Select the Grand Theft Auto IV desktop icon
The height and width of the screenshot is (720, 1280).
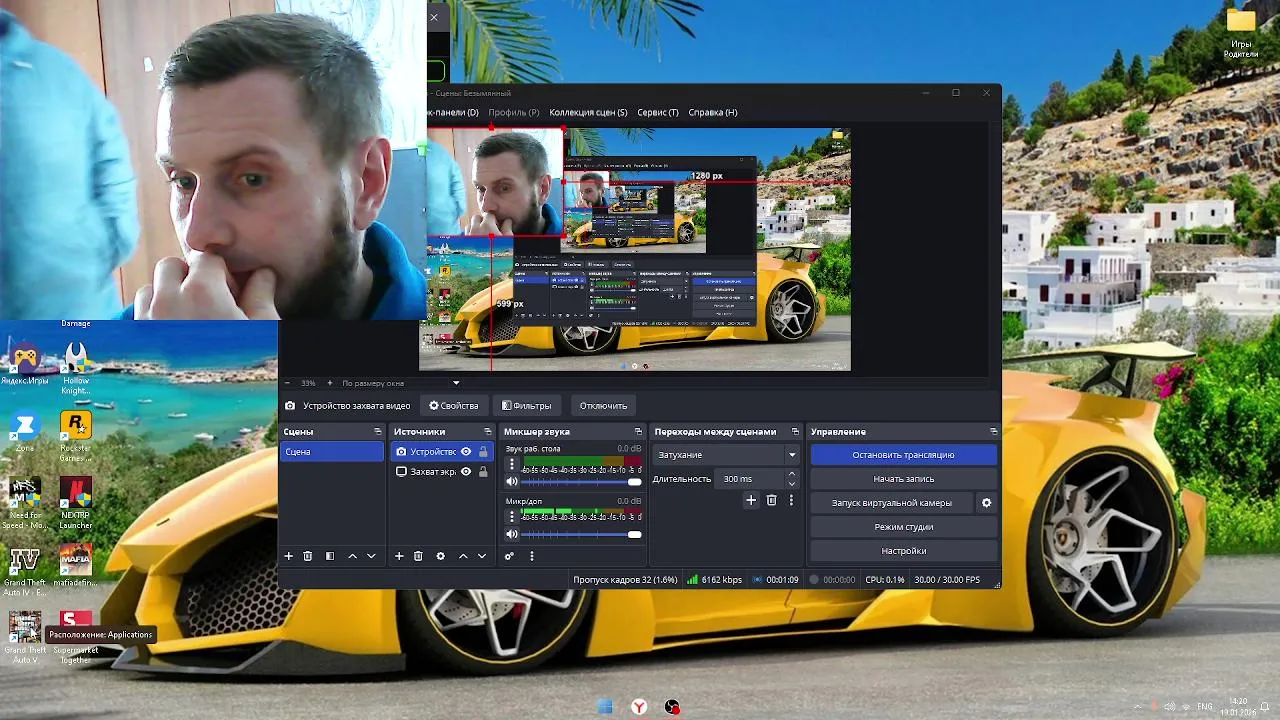(x=24, y=571)
